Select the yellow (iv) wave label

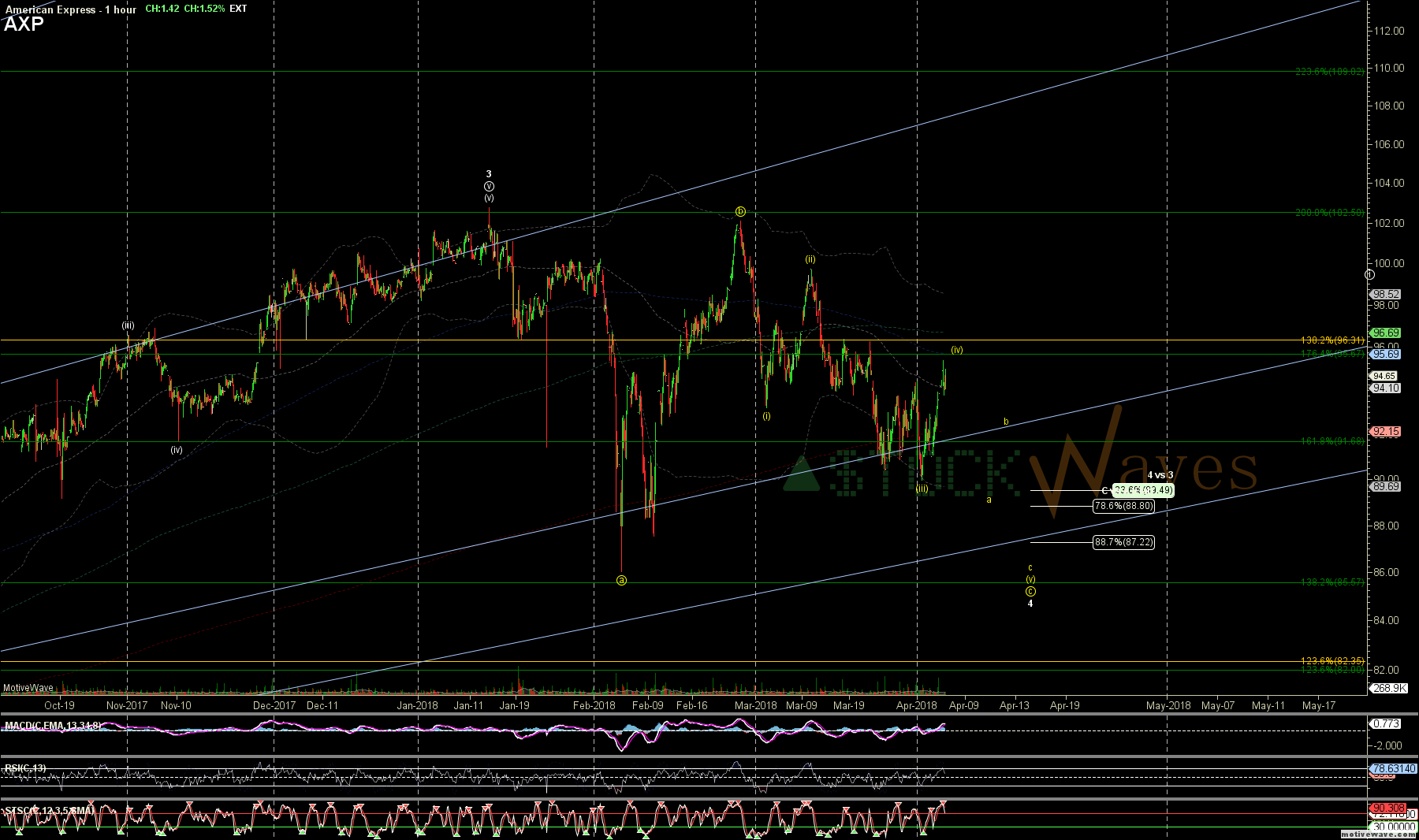[957, 350]
